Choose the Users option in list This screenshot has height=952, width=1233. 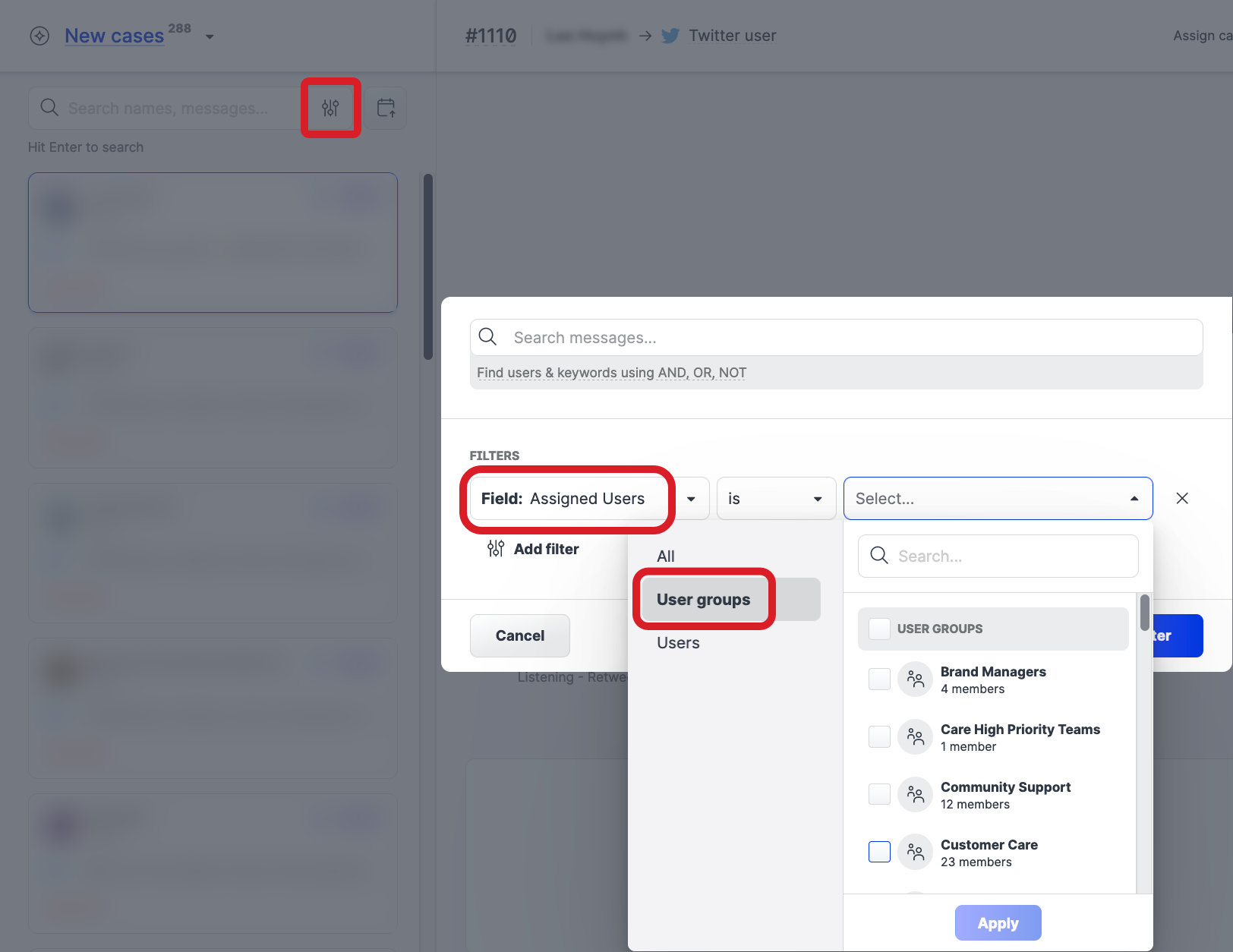[678, 642]
